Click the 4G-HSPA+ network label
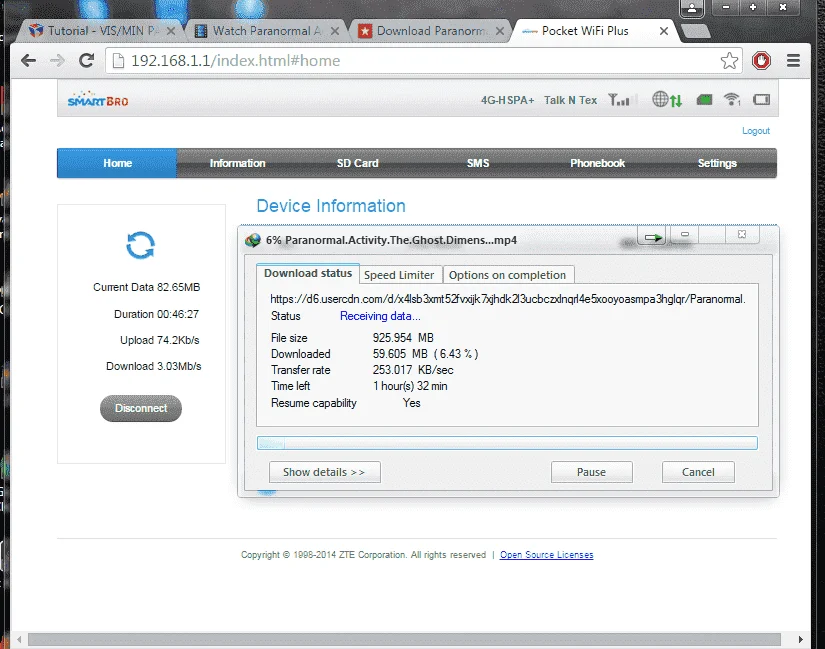The height and width of the screenshot is (649, 825). tap(507, 100)
